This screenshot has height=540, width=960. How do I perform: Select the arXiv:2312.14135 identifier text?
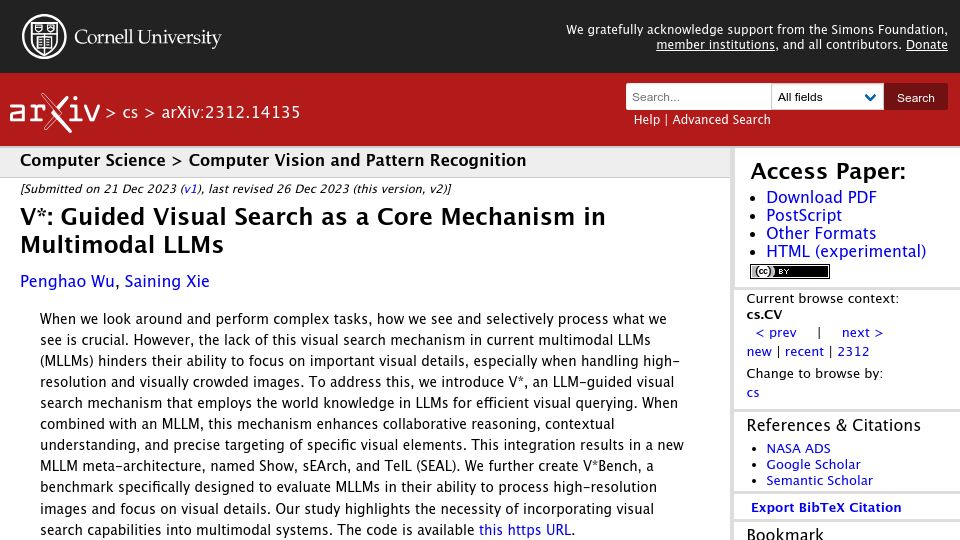(x=230, y=113)
